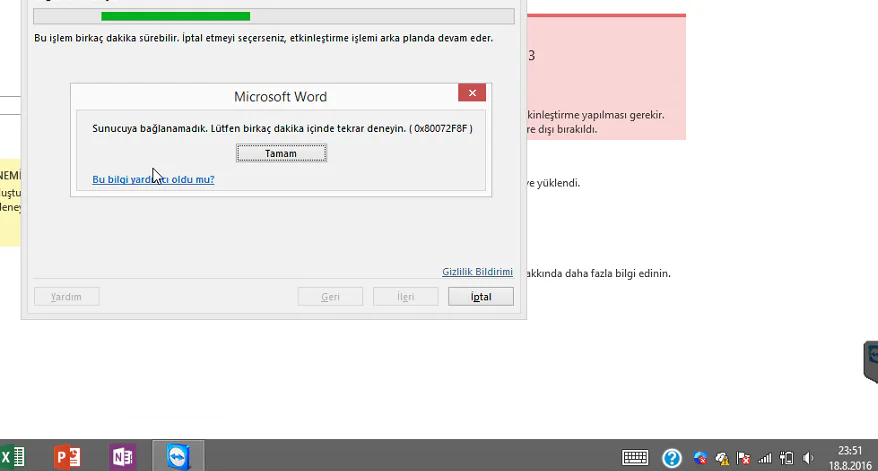878x471 pixels.
Task: Open the shield tray icon with red X
Action: tap(700, 458)
